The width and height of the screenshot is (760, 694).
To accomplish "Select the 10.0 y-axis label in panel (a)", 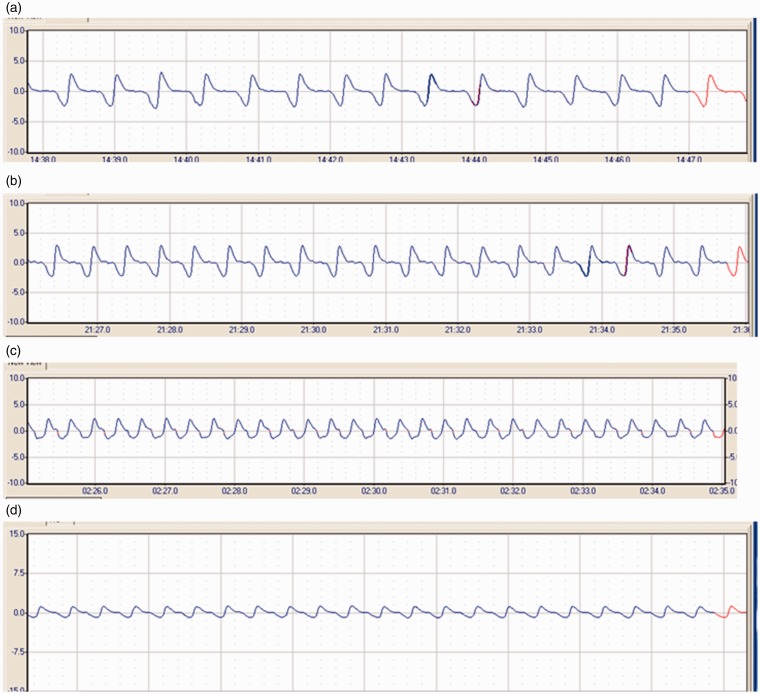I will pos(14,30).
